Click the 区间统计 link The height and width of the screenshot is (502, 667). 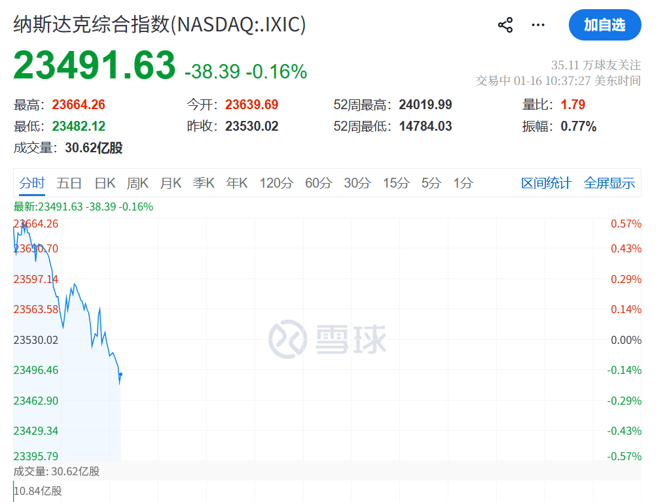546,183
